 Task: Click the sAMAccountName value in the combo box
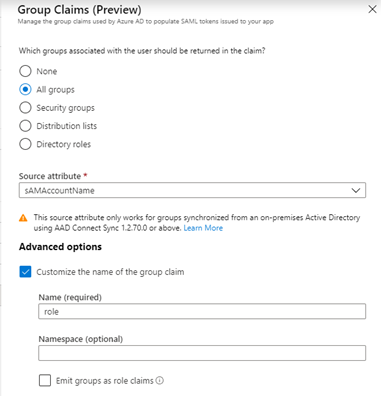[x=60, y=190]
